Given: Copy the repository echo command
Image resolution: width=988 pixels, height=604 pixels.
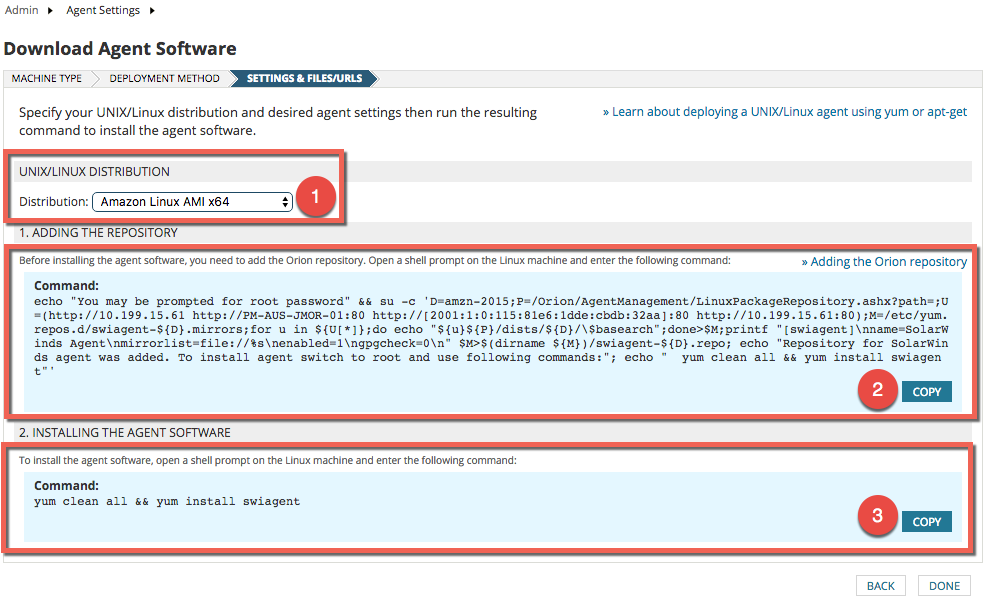Looking at the screenshot, I should tap(926, 392).
